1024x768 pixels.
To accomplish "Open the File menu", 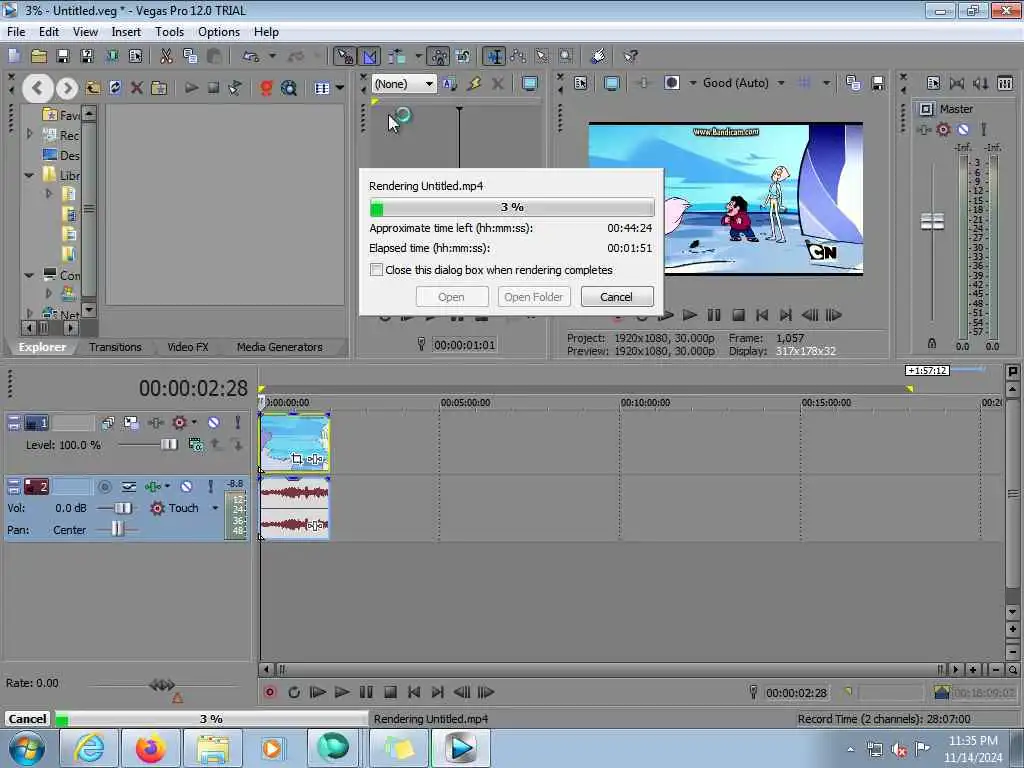I will point(16,31).
